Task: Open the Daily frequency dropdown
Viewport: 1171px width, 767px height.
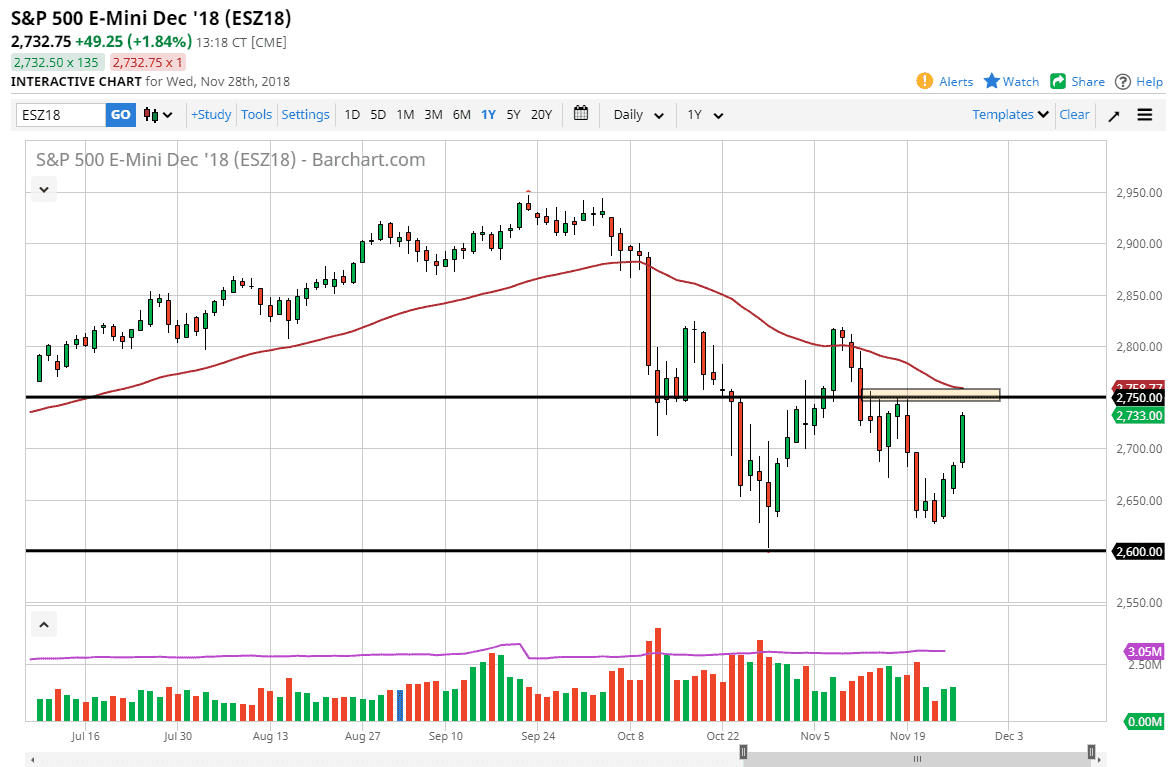Action: 637,114
